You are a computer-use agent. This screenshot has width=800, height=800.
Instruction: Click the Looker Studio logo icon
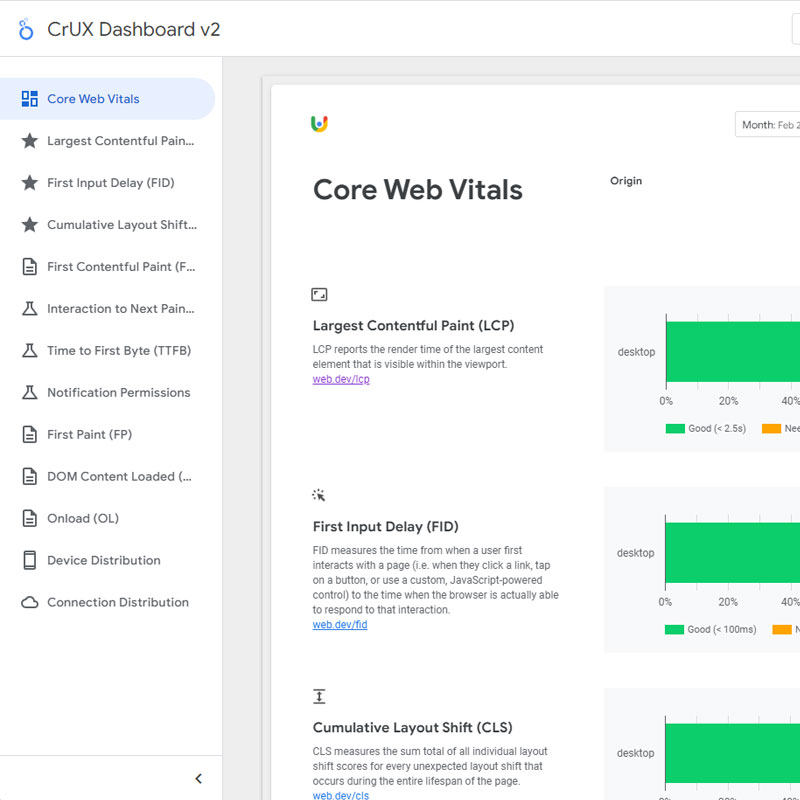(x=26, y=30)
